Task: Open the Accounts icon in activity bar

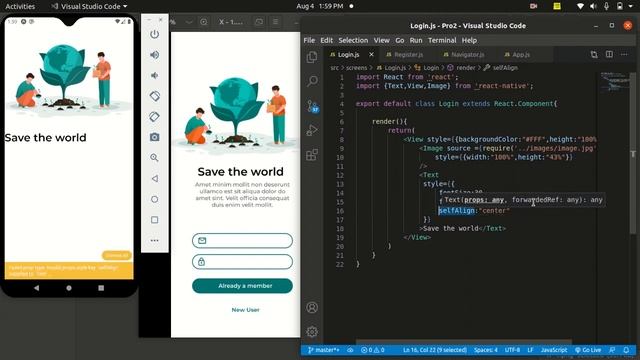Action: click(312, 307)
